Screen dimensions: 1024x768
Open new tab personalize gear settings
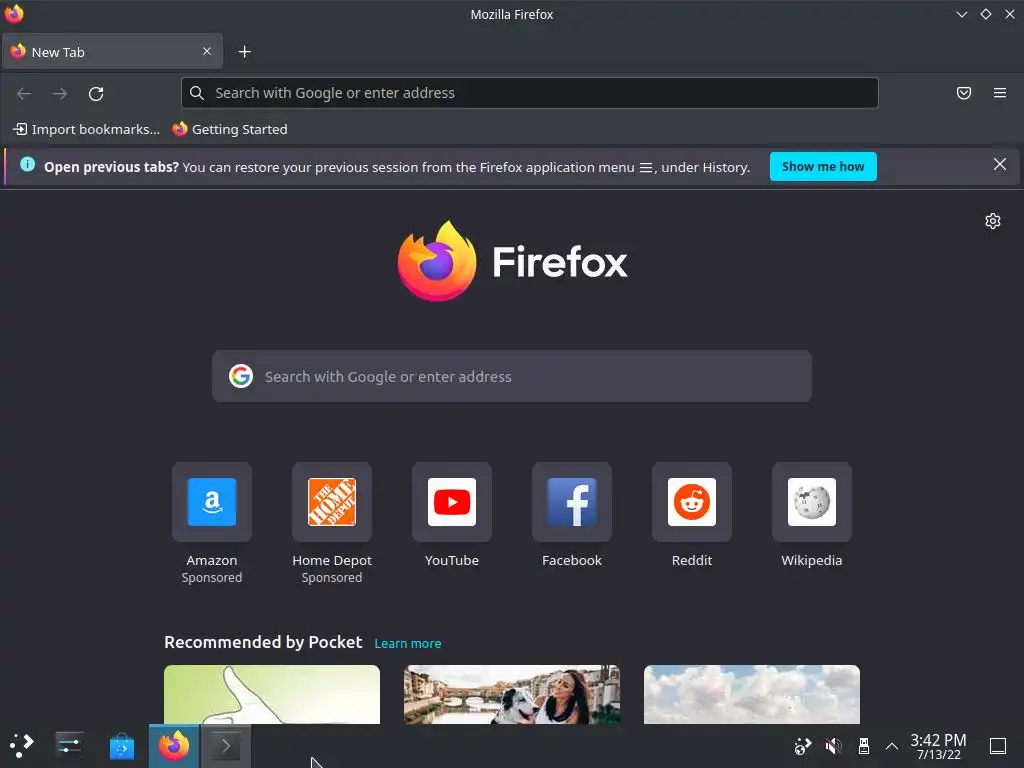993,221
